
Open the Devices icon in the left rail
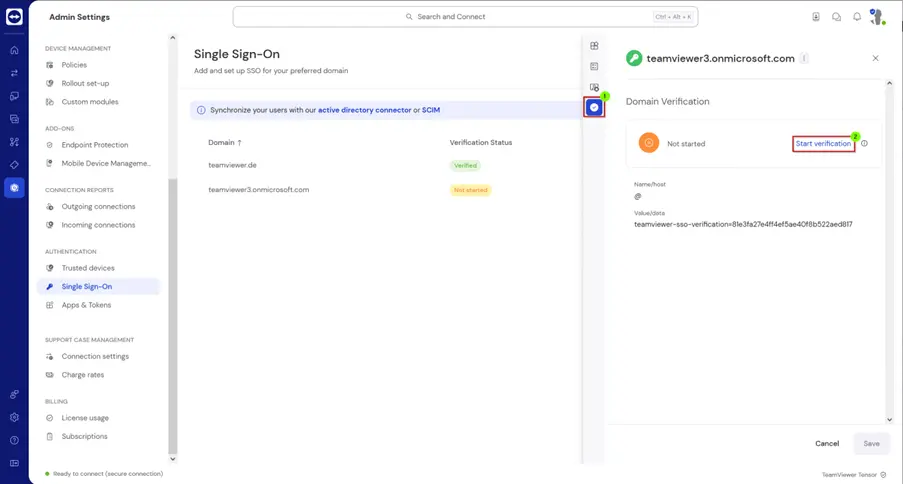point(14,96)
